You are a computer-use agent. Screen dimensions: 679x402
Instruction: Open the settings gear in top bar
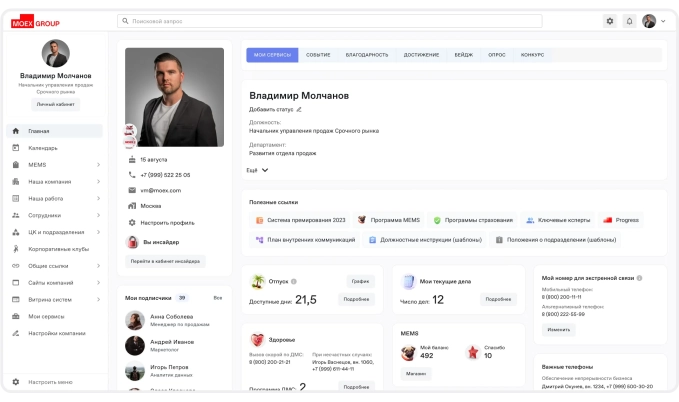pyautogui.click(x=610, y=21)
